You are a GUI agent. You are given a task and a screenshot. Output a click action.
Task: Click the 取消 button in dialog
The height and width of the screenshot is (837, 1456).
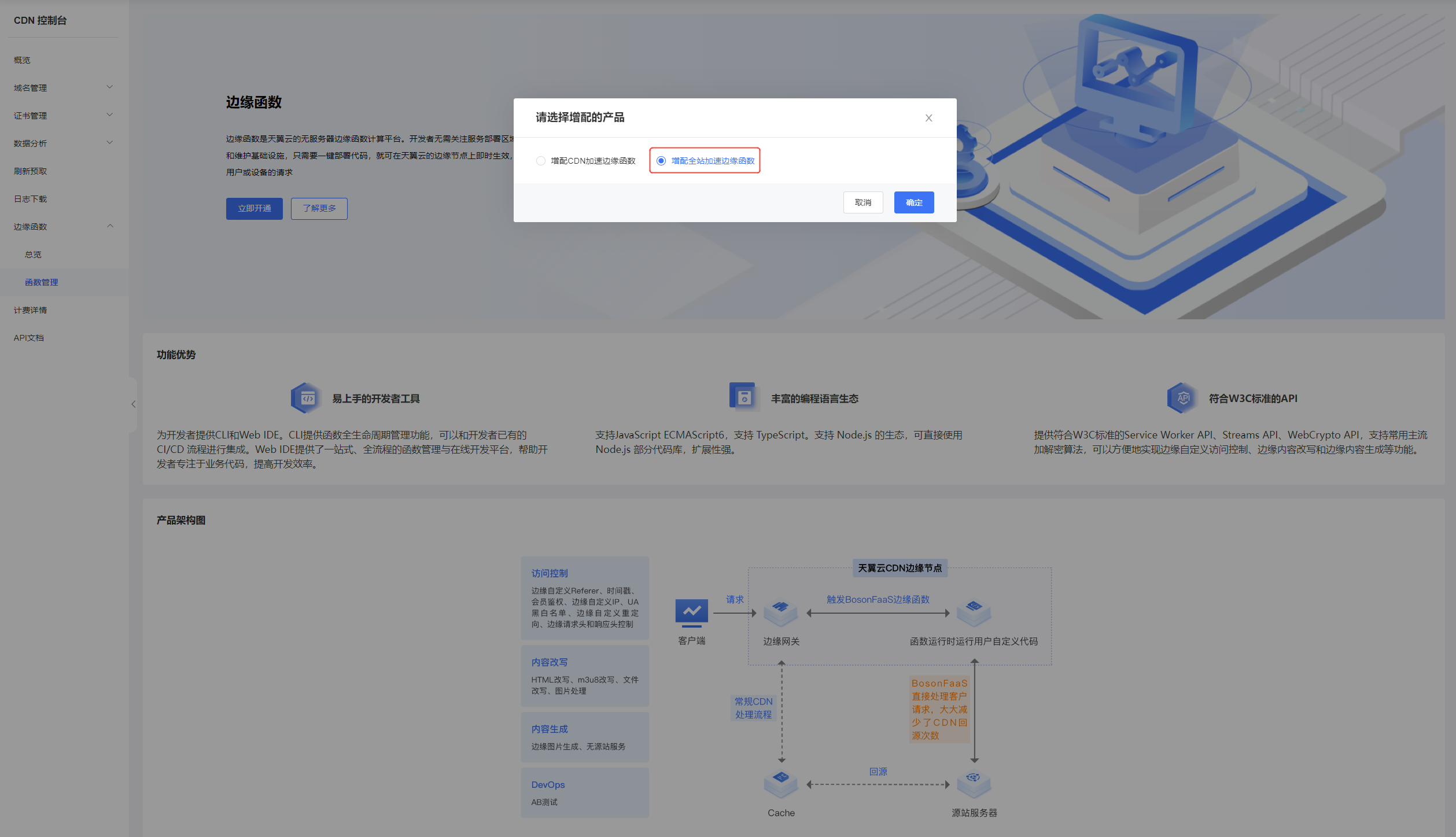coord(863,202)
